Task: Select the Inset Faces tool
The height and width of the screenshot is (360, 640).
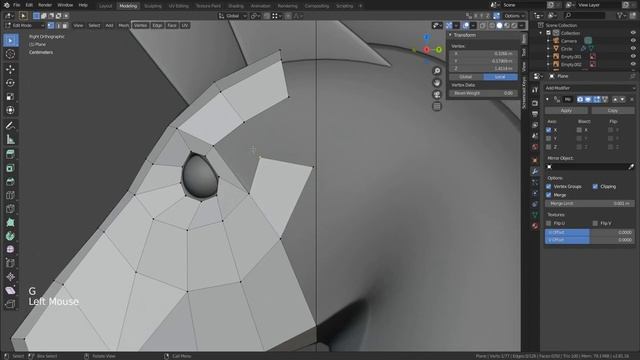Action: [11, 168]
